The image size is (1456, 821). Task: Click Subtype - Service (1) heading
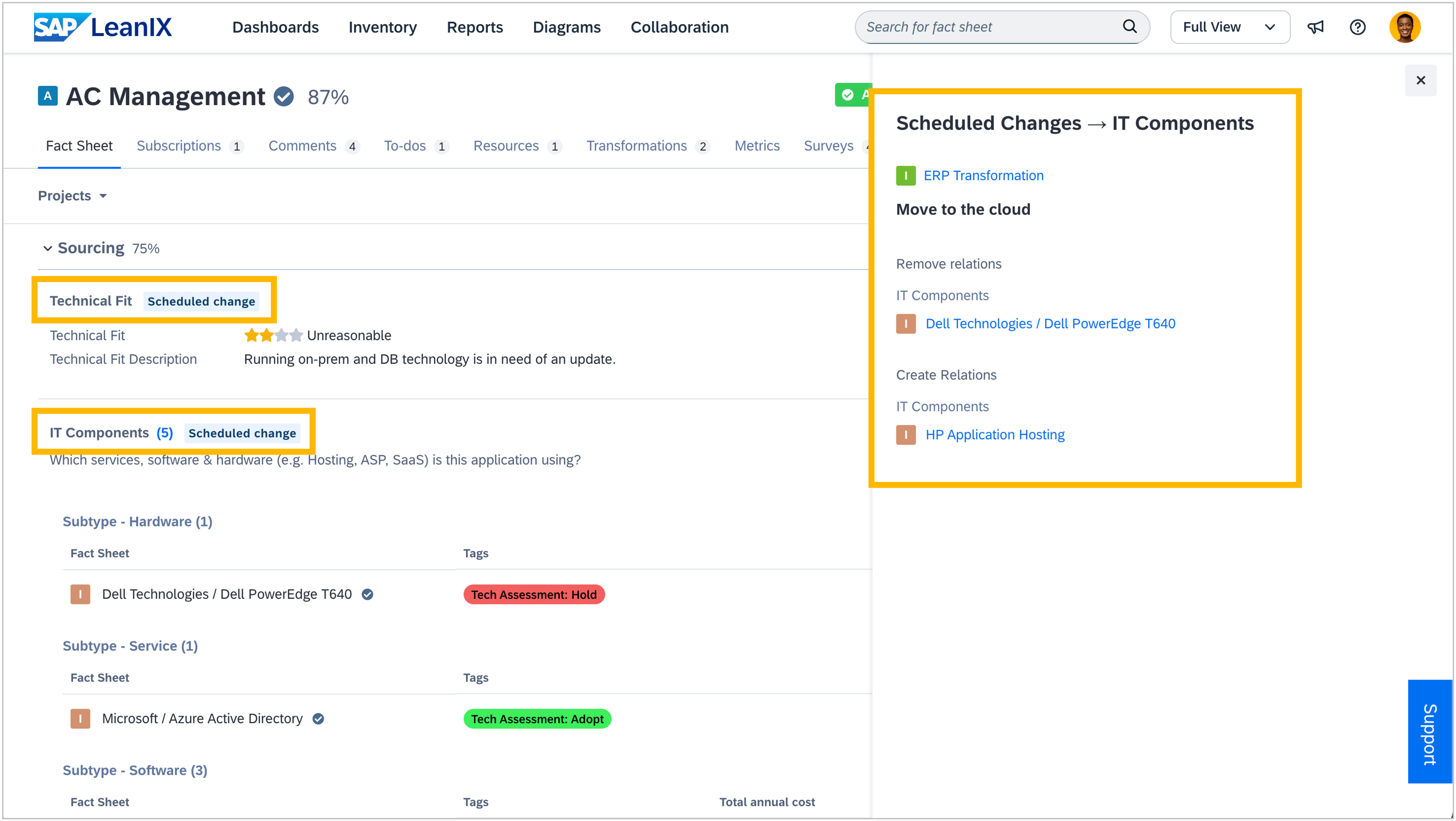pyautogui.click(x=130, y=646)
